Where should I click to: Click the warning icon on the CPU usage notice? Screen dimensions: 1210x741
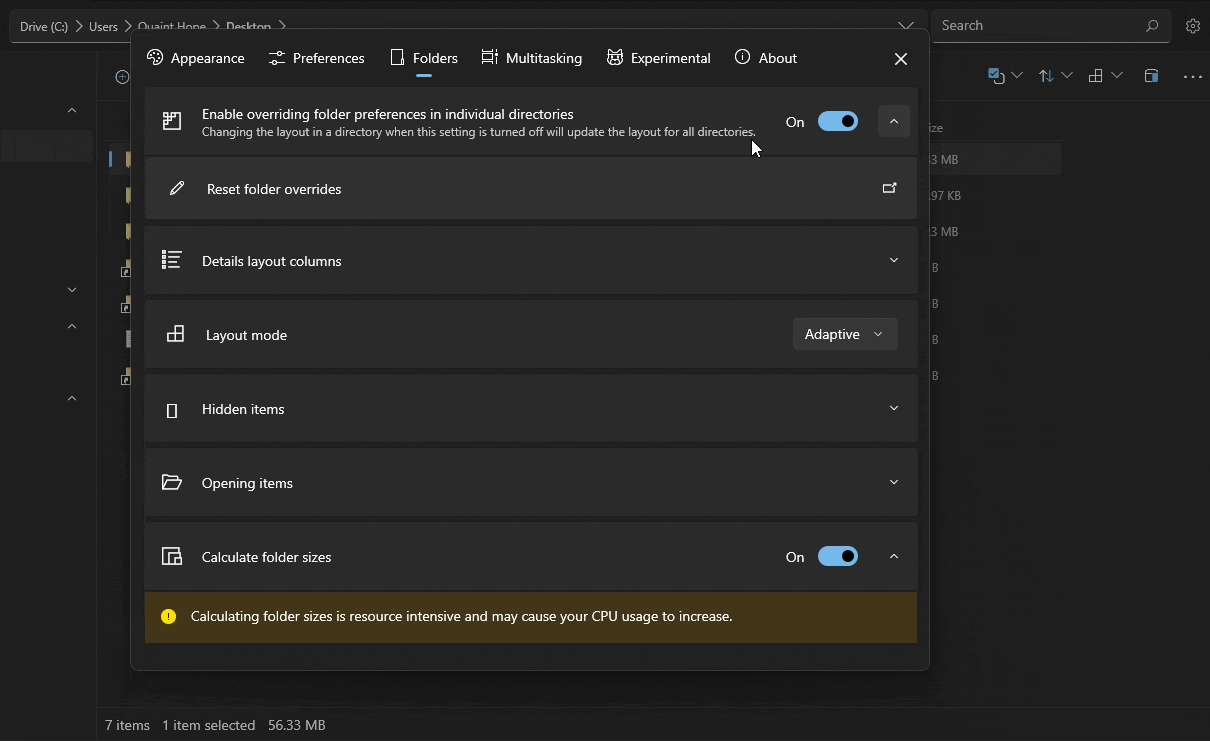tap(168, 616)
